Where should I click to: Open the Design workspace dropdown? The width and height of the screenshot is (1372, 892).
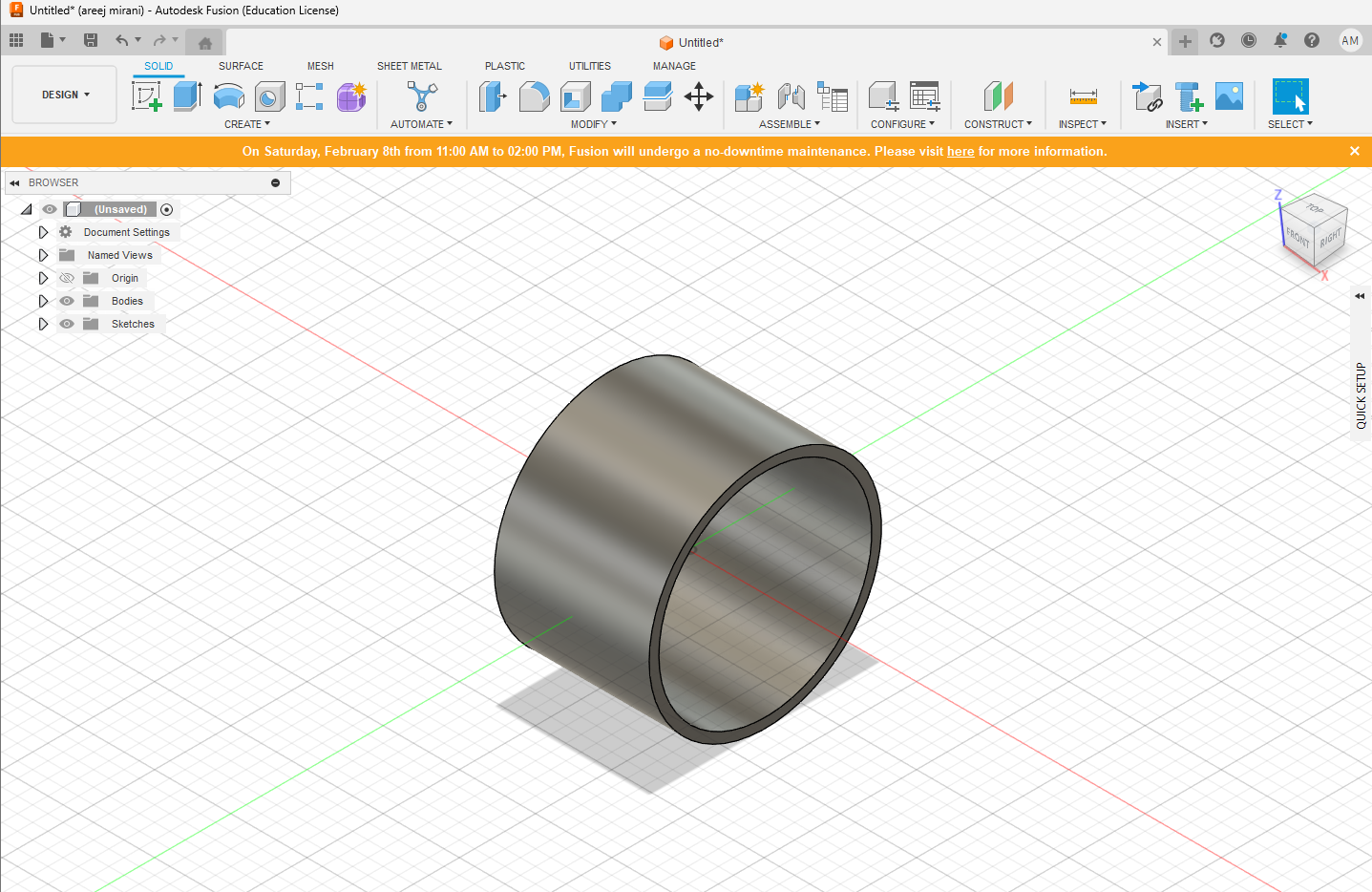(x=64, y=95)
